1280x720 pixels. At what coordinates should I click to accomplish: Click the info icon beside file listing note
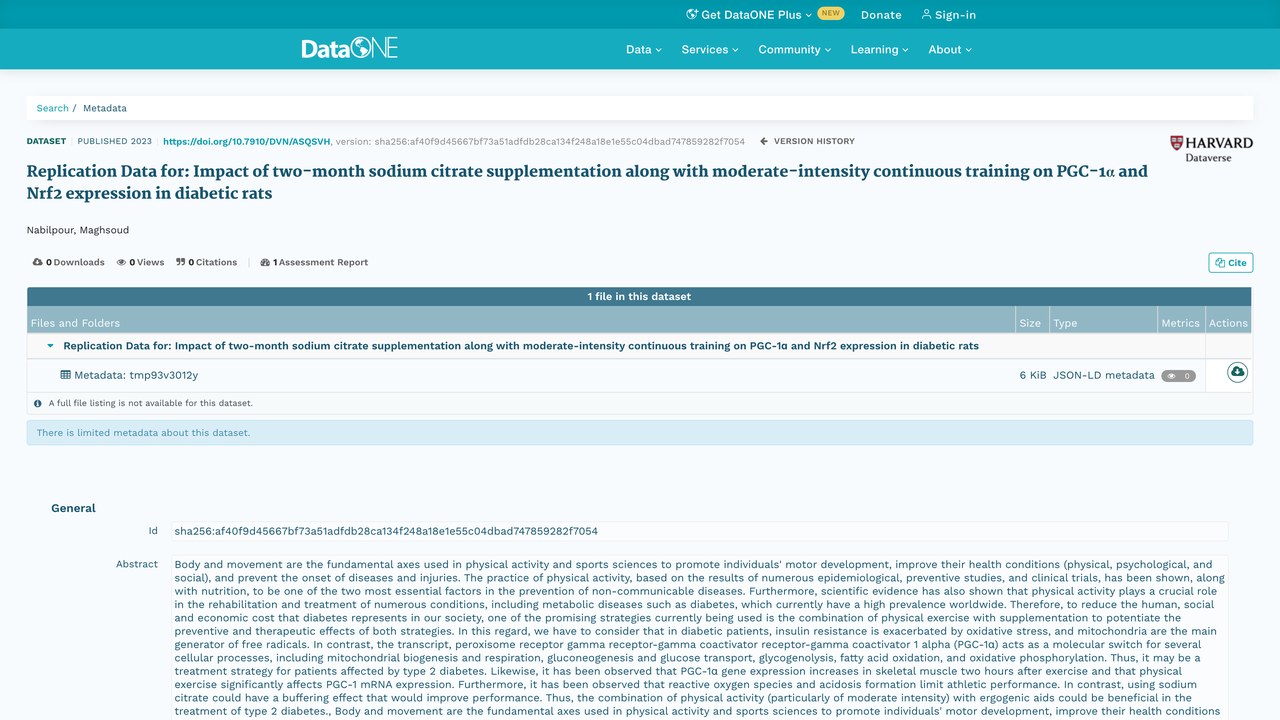[38, 403]
